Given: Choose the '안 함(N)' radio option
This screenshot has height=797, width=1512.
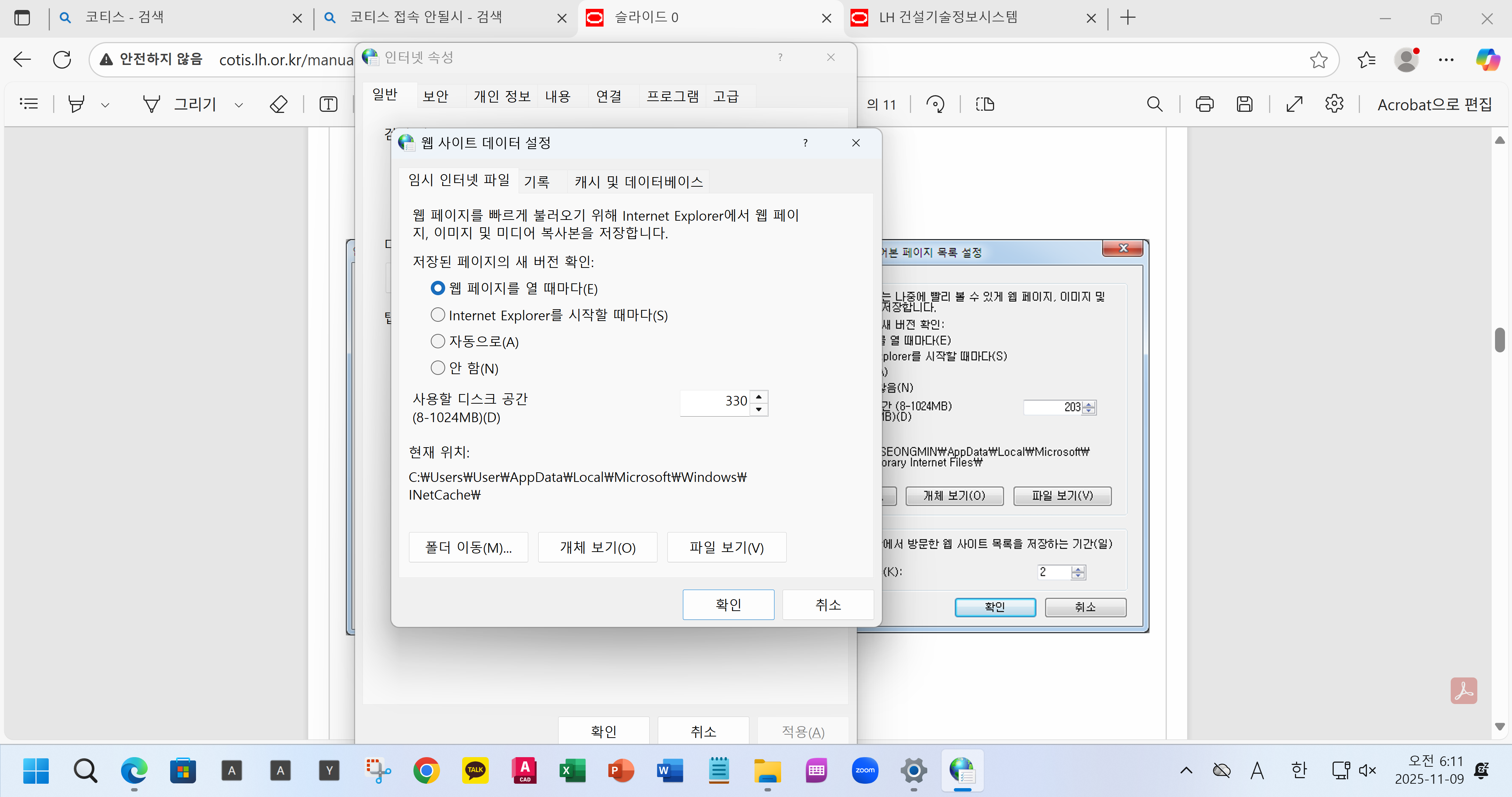Looking at the screenshot, I should coord(438,368).
